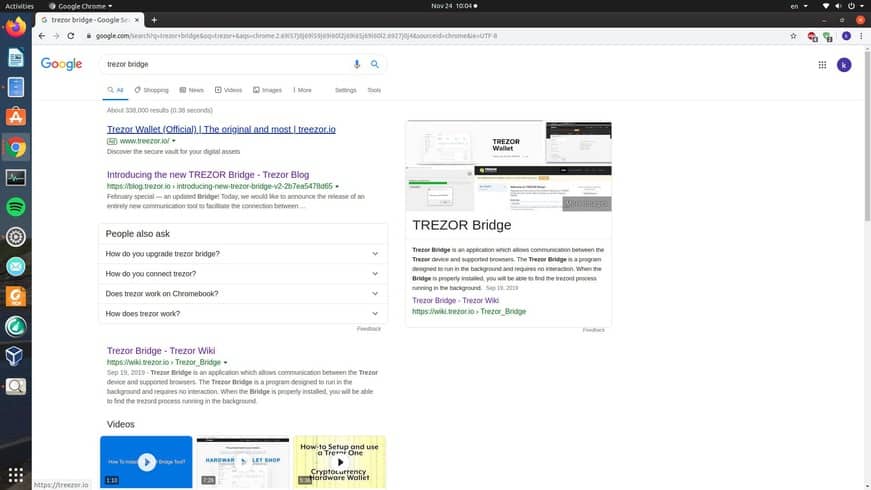Click the Google Chrome dock icon
Screen dimensions: 871x490
[16, 147]
